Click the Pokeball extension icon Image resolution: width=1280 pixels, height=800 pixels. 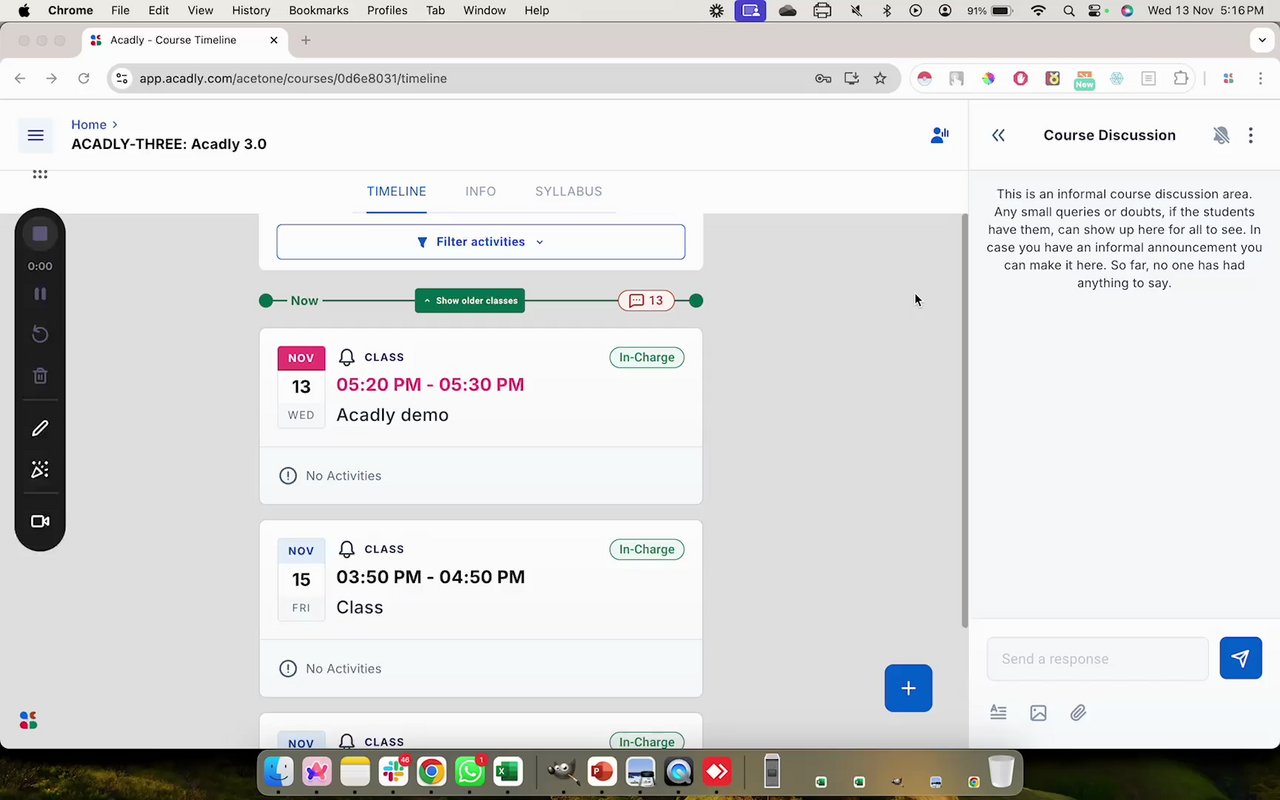(x=925, y=78)
